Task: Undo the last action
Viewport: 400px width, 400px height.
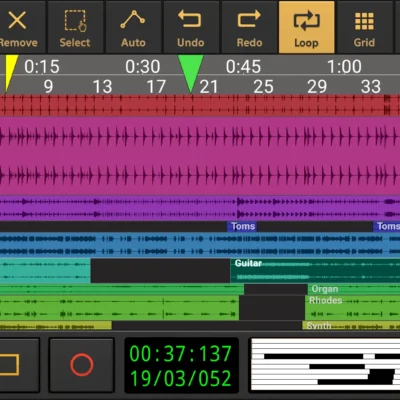Action: click(191, 27)
